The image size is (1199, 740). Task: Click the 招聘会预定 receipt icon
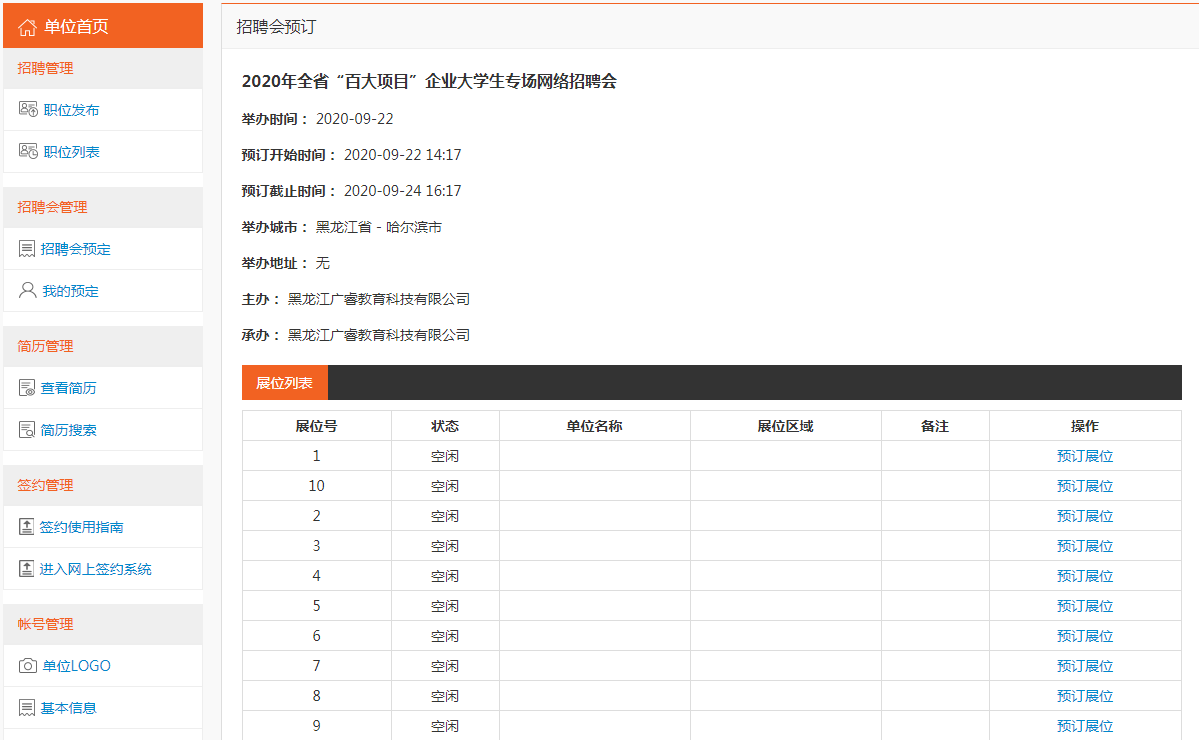point(27,249)
